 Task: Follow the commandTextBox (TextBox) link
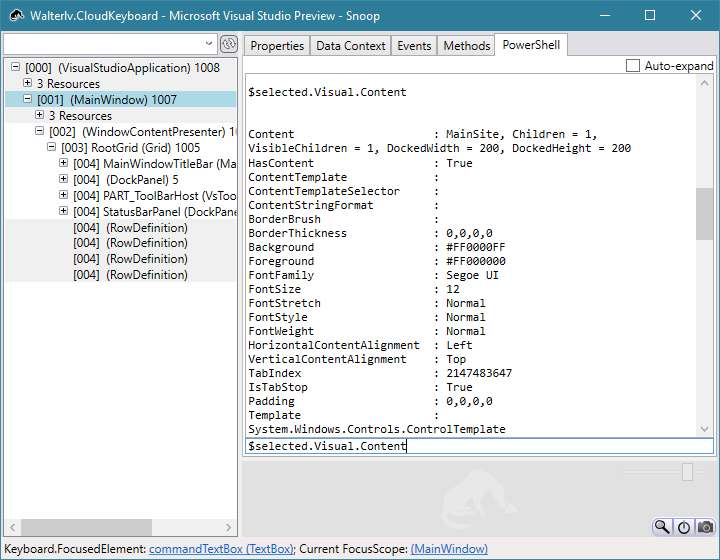221,549
